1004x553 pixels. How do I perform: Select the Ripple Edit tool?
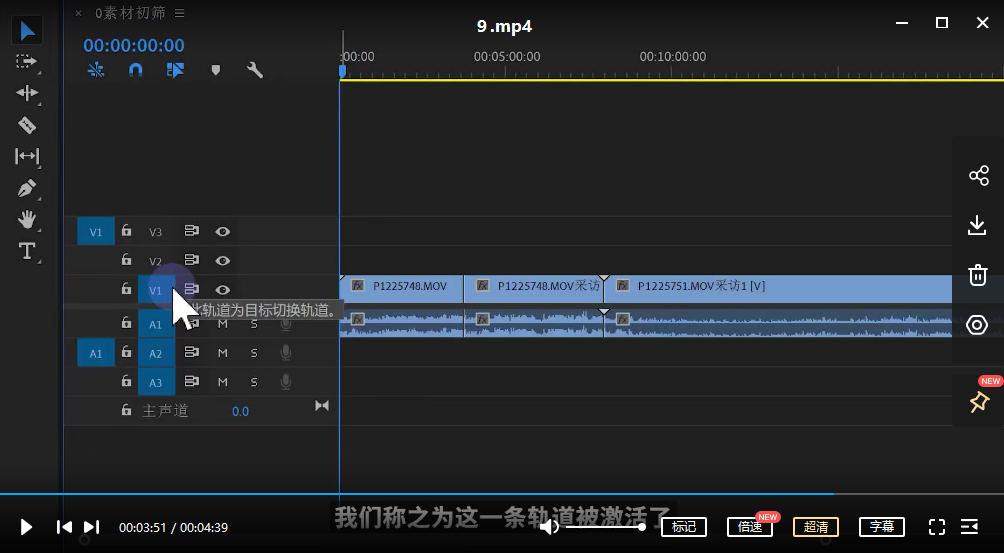pyautogui.click(x=27, y=93)
